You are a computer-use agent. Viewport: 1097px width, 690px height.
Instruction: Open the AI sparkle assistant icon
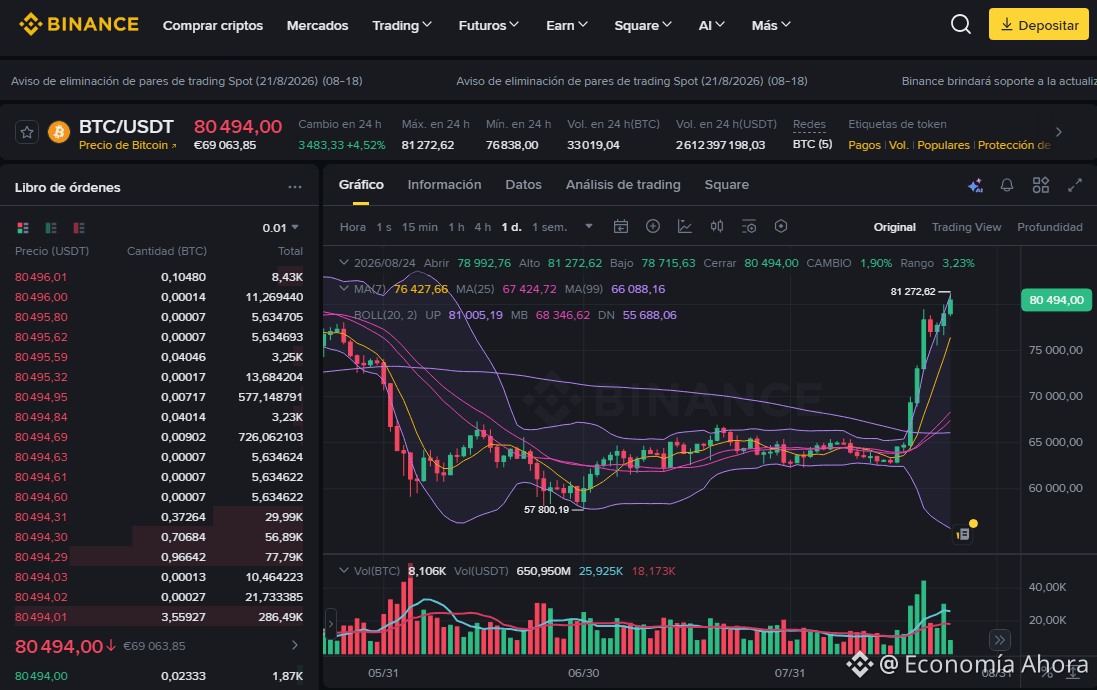975,185
